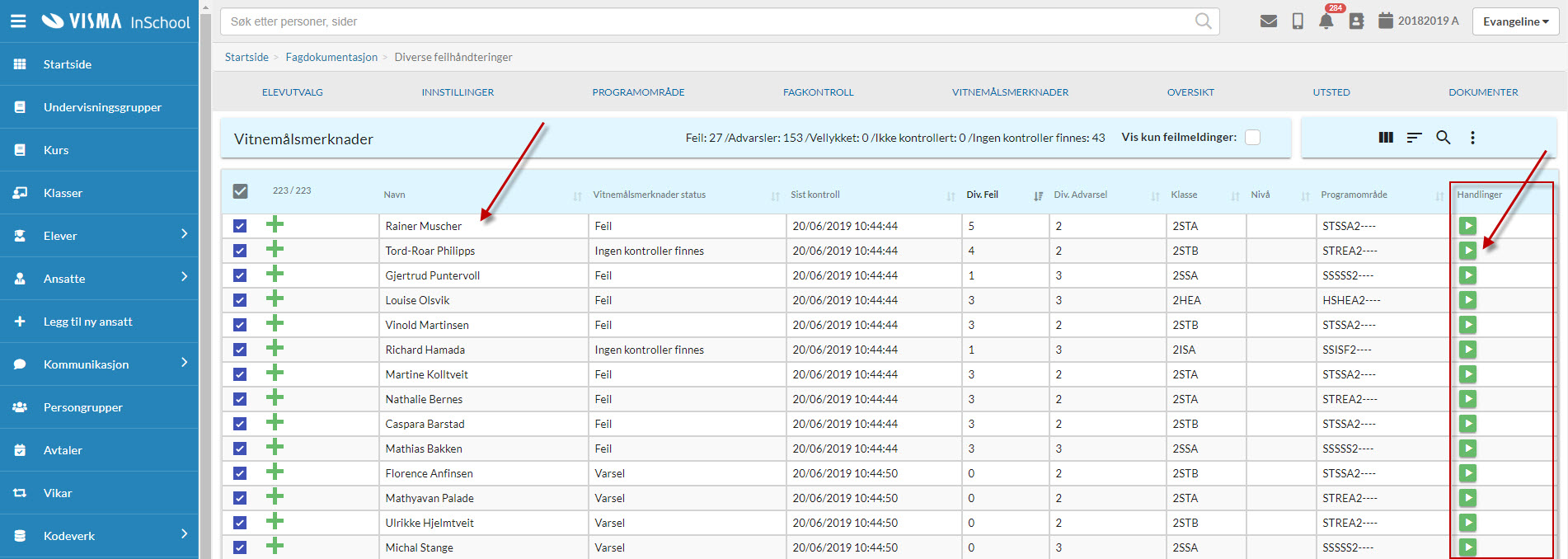Uncheck Richard Hamada row checkbox

coord(240,350)
